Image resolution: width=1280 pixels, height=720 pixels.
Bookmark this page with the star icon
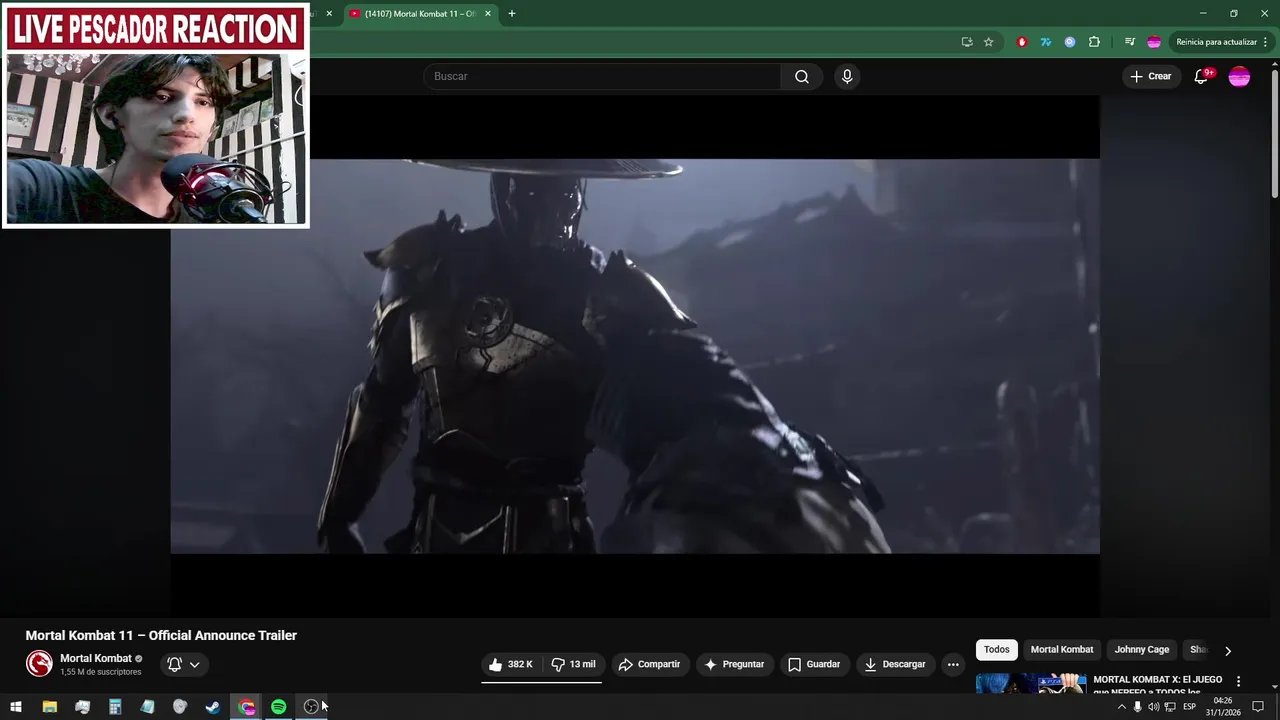988,42
